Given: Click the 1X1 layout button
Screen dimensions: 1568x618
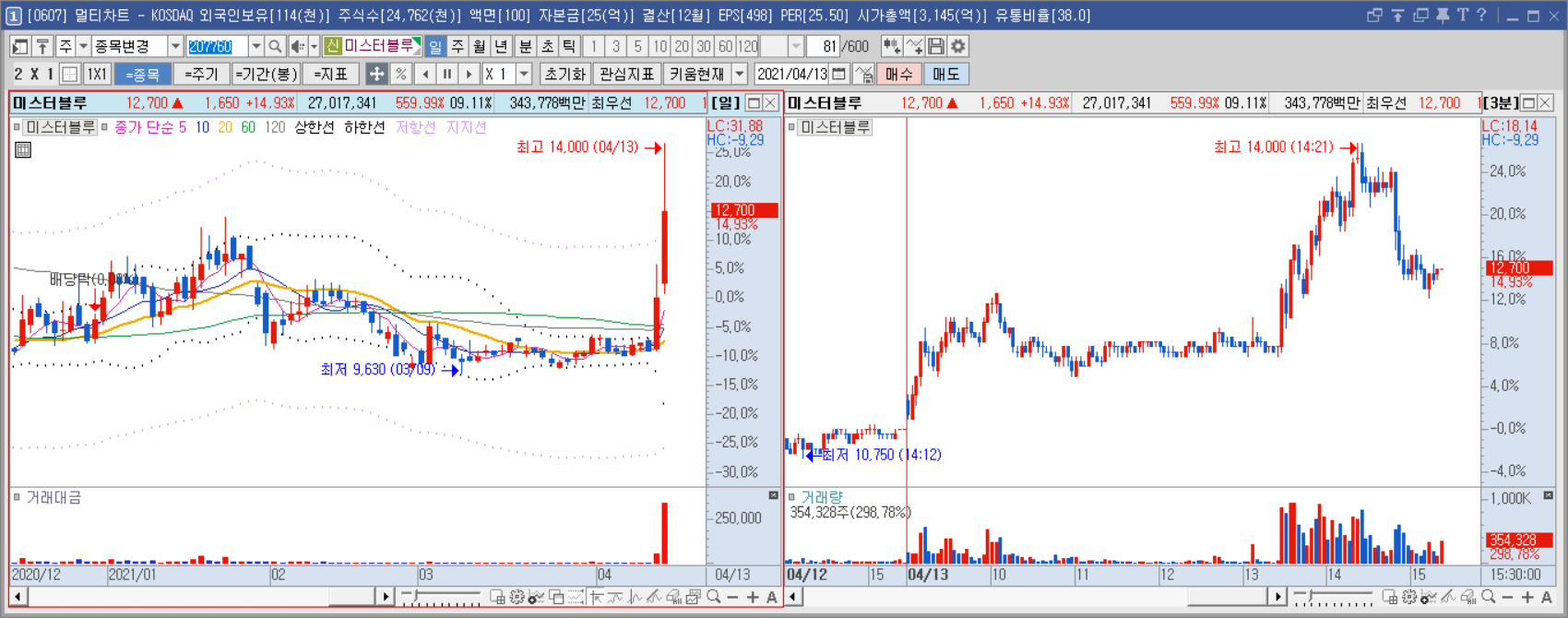Looking at the screenshot, I should (97, 74).
